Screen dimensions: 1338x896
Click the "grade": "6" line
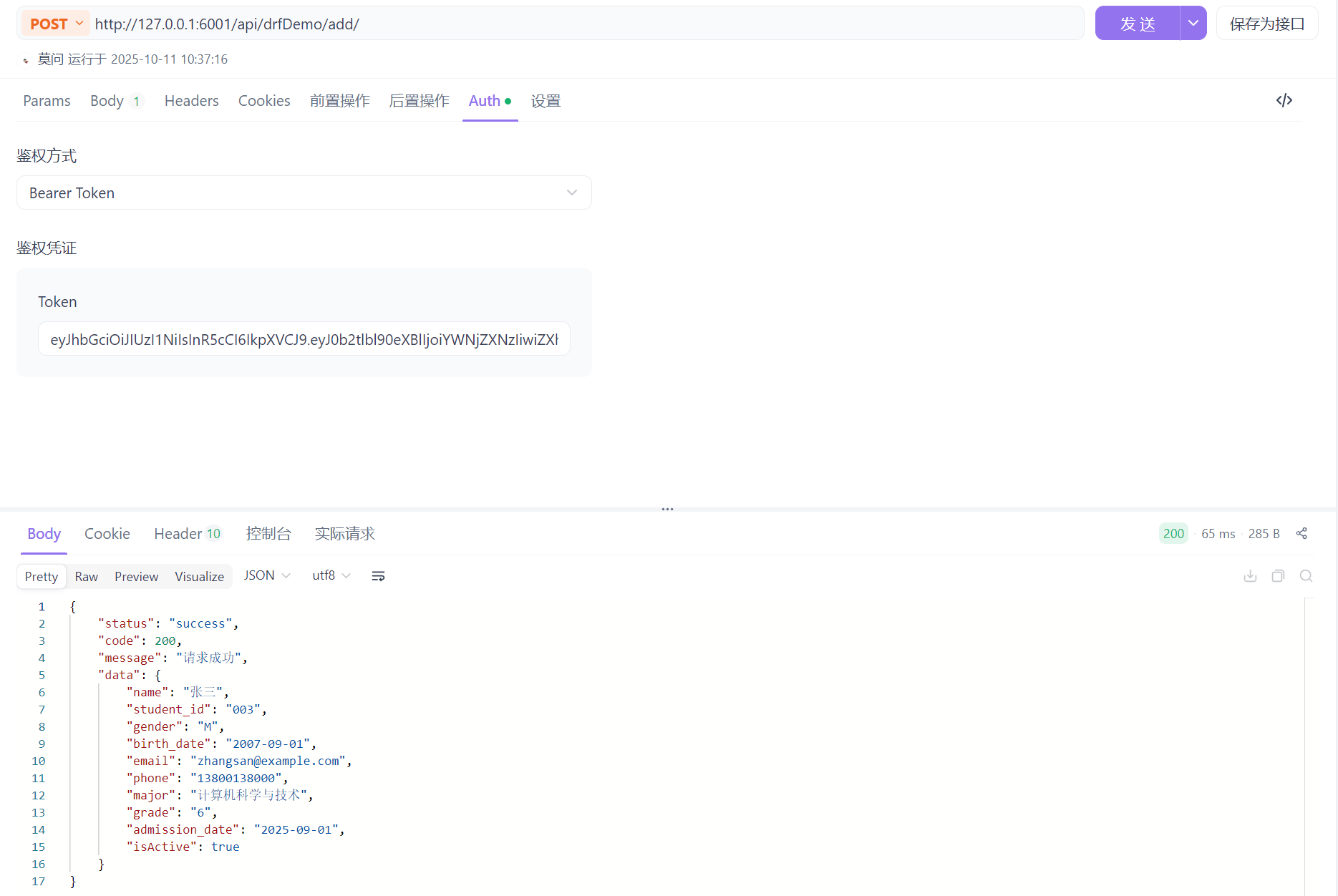coord(172,812)
